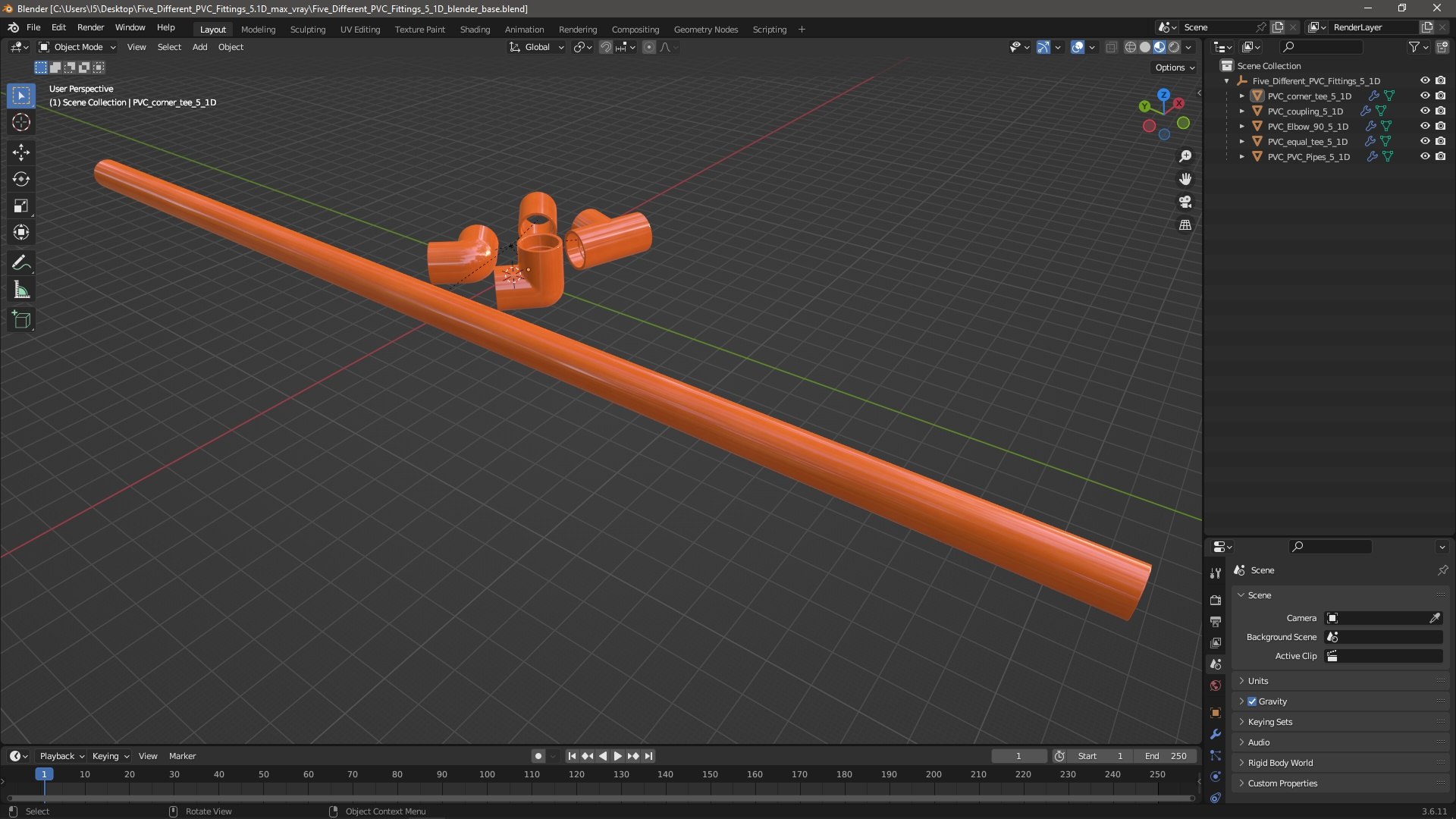Viewport: 1456px width, 819px height.
Task: Click the outliner search field
Action: pos(1319,47)
